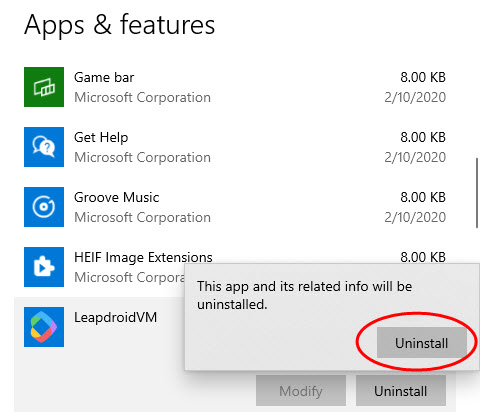The image size is (480, 412).
Task: Click the Apps & features heading
Action: pos(120,25)
